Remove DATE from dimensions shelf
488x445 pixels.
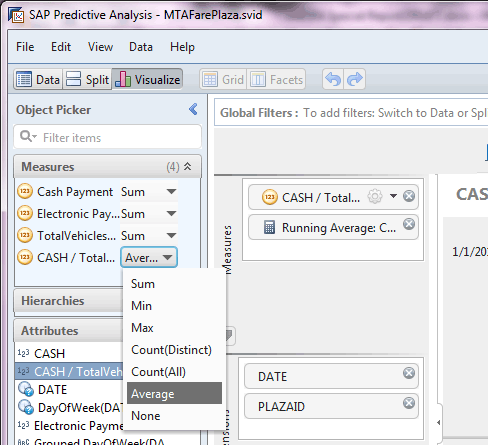pyautogui.click(x=409, y=373)
